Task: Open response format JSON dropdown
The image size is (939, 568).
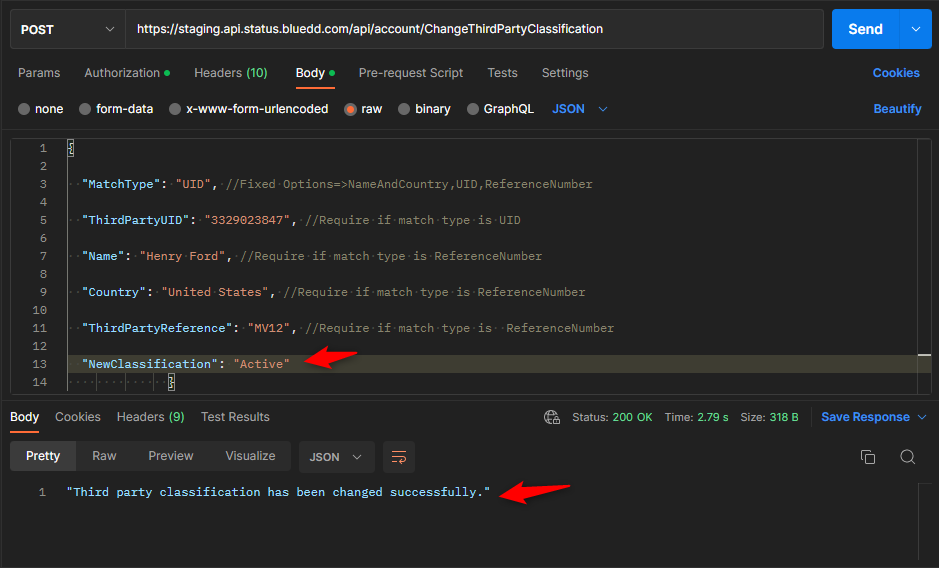Action: click(336, 457)
